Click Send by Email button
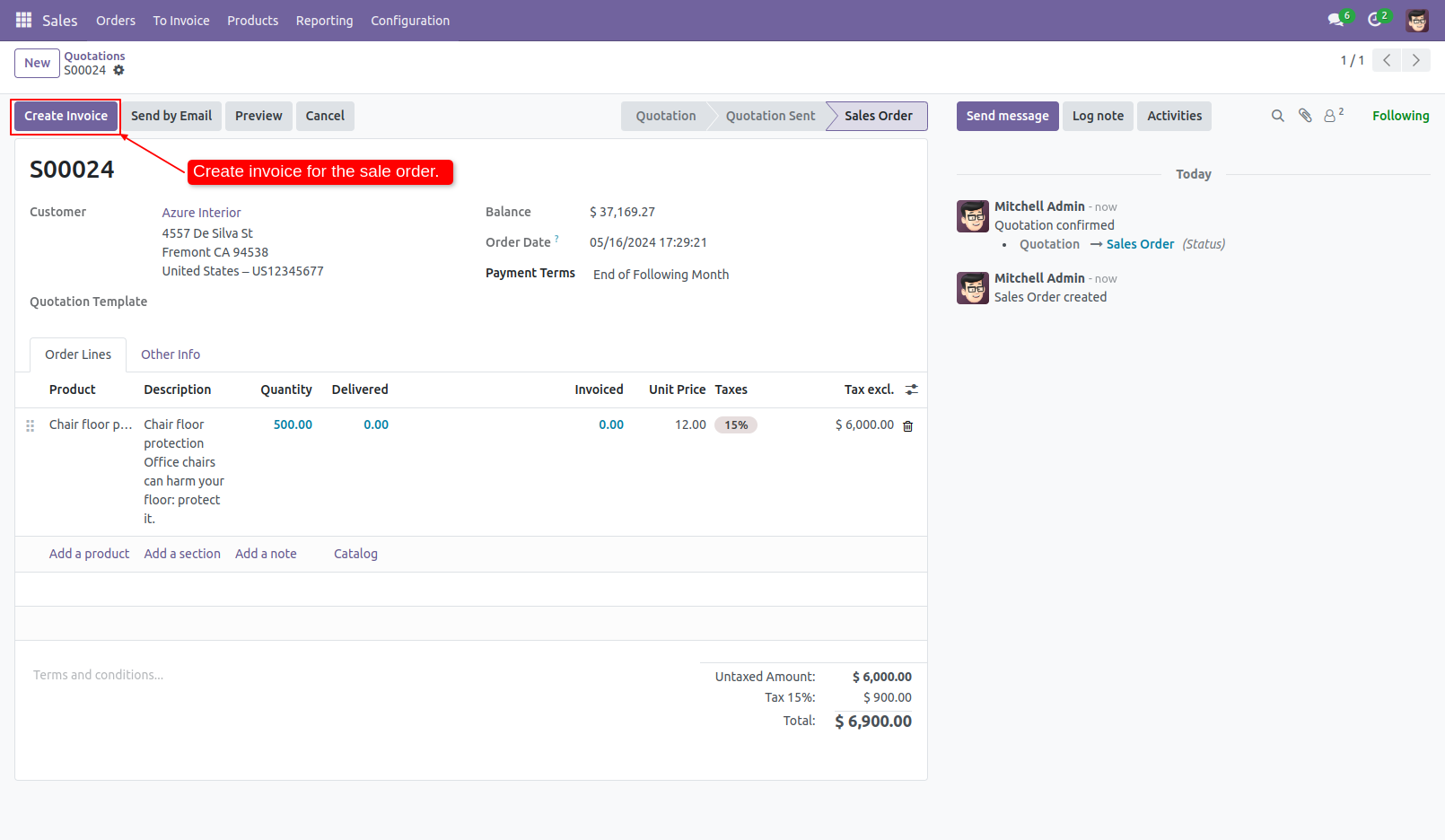The image size is (1445, 840). click(171, 116)
